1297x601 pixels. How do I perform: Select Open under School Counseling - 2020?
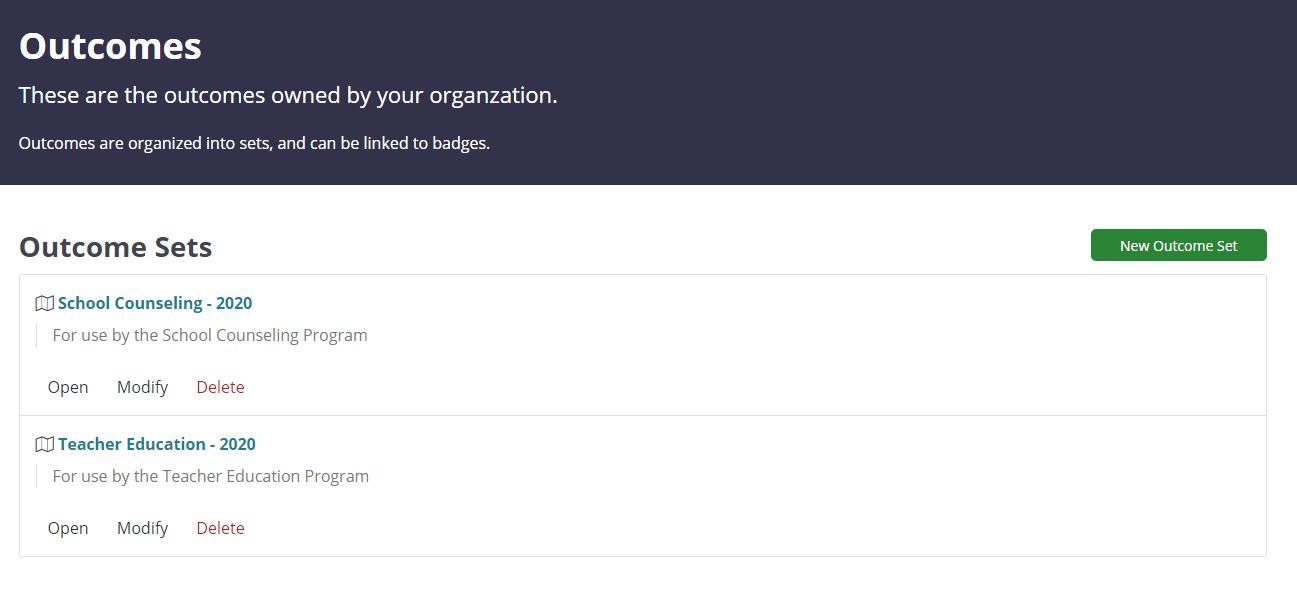(68, 387)
